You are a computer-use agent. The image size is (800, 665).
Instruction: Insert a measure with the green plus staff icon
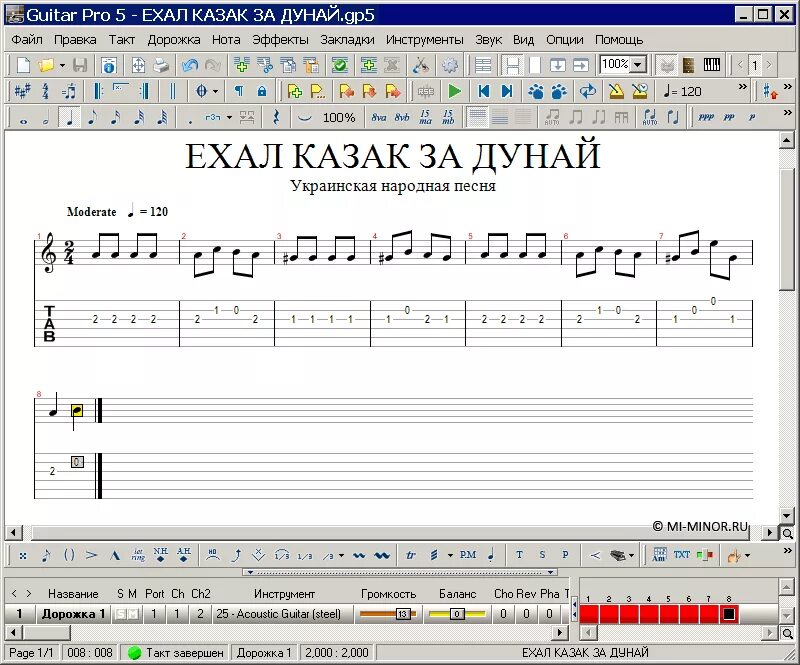pos(241,65)
